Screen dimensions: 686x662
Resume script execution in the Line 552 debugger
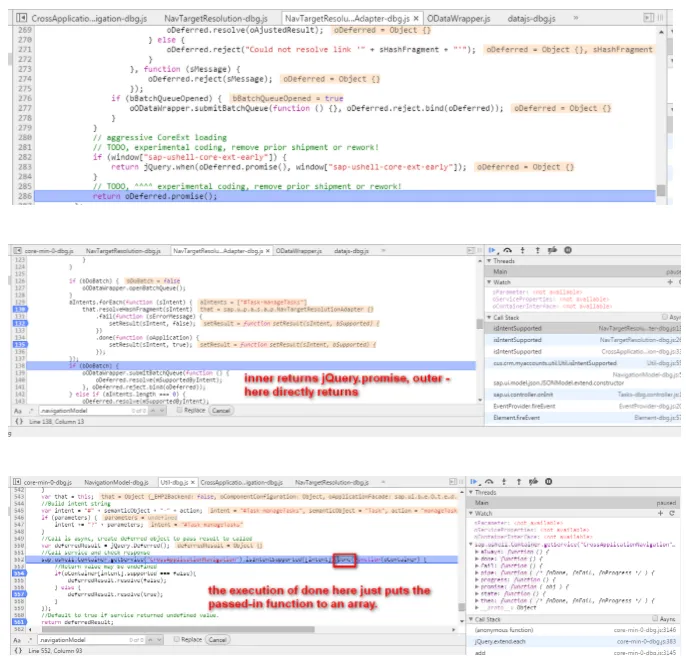point(473,482)
